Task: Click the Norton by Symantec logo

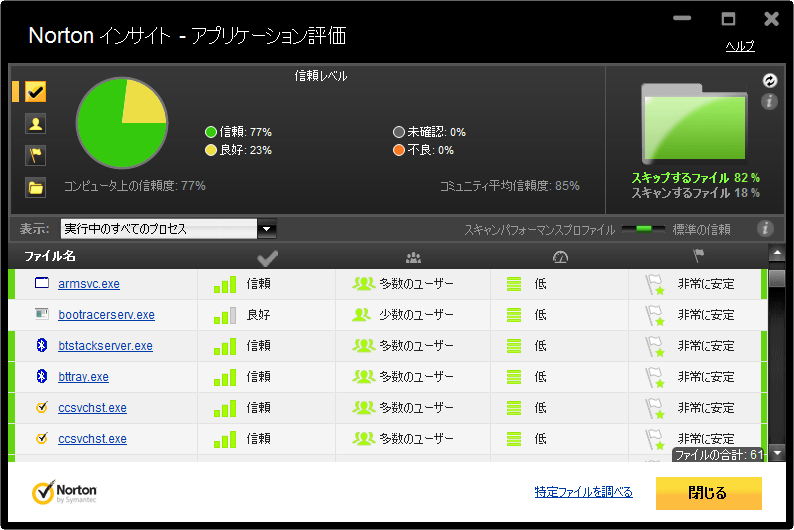Action: tap(64, 493)
